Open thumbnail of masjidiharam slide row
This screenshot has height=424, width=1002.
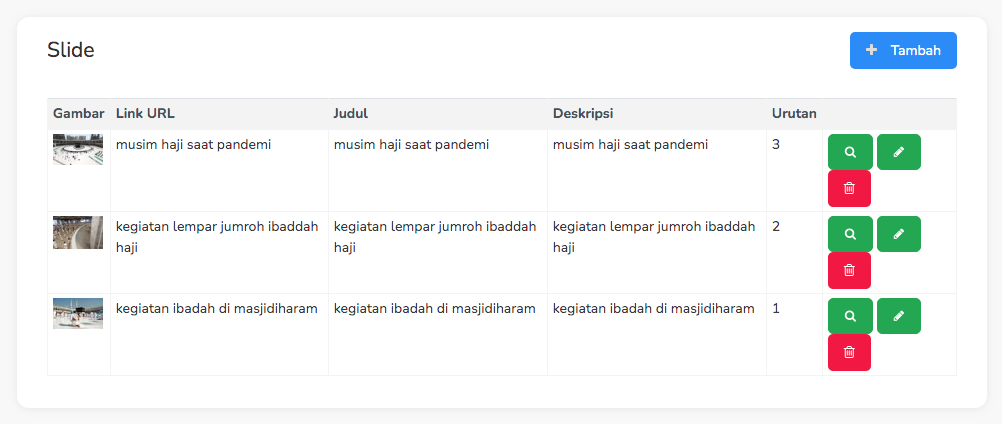78,313
